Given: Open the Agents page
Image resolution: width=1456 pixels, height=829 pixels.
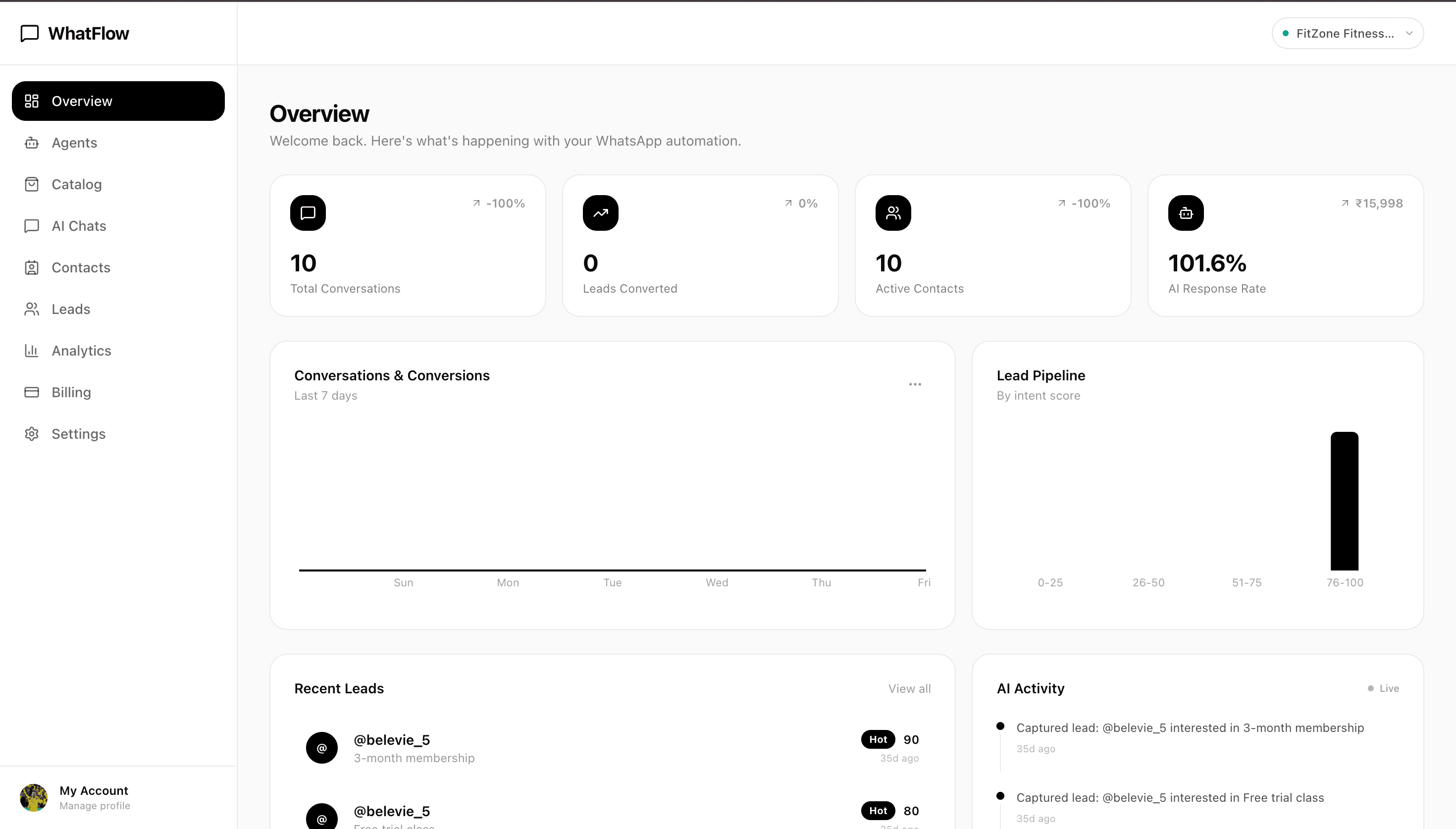Looking at the screenshot, I should click(118, 142).
